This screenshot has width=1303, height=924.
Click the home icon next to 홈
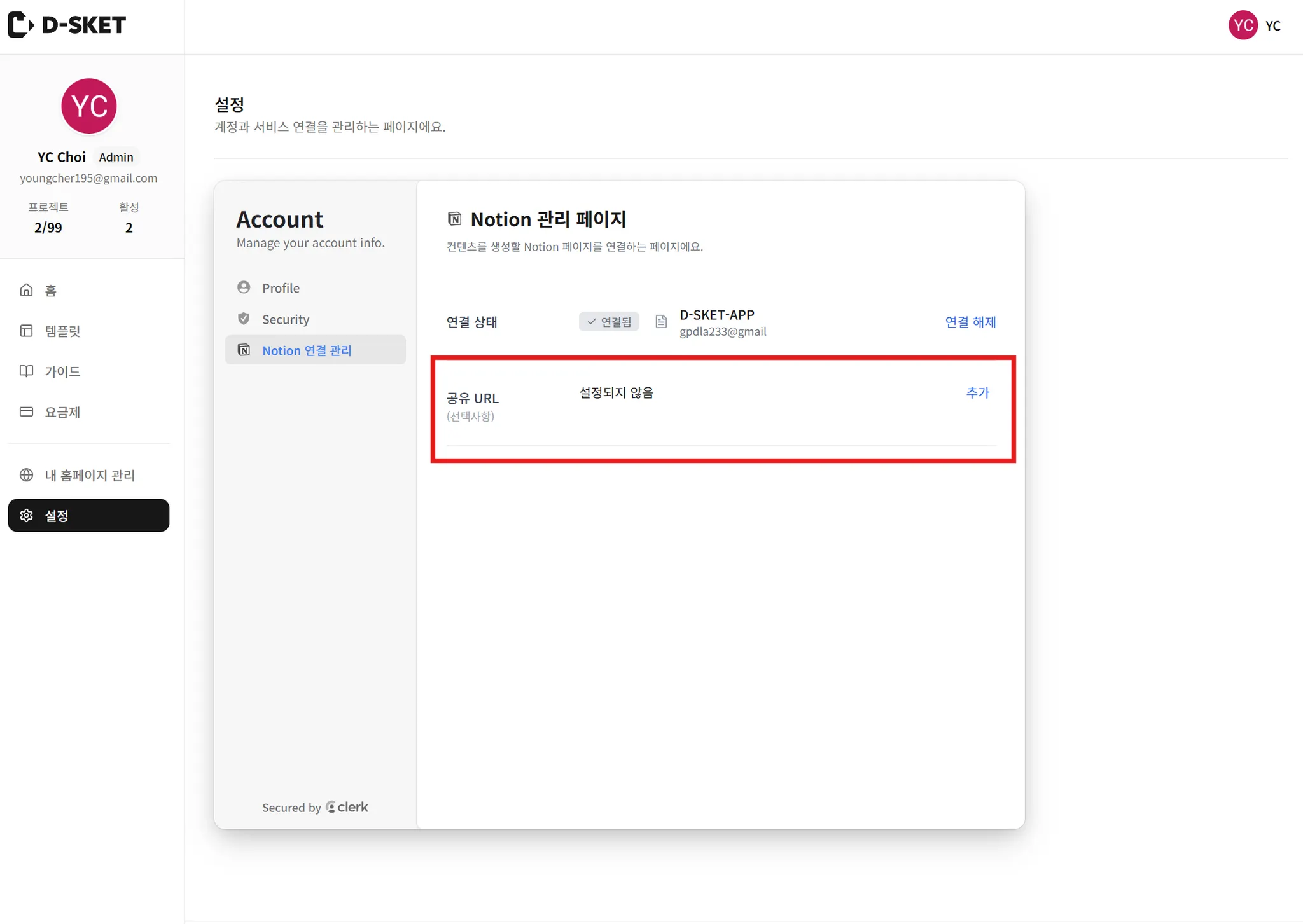click(26, 290)
